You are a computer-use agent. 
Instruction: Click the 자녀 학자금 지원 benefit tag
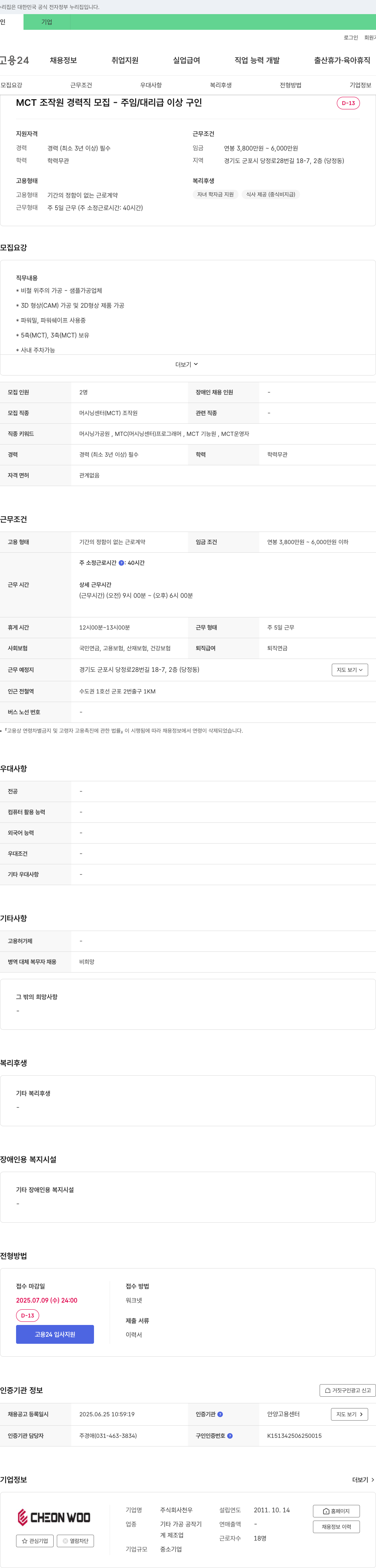click(215, 195)
